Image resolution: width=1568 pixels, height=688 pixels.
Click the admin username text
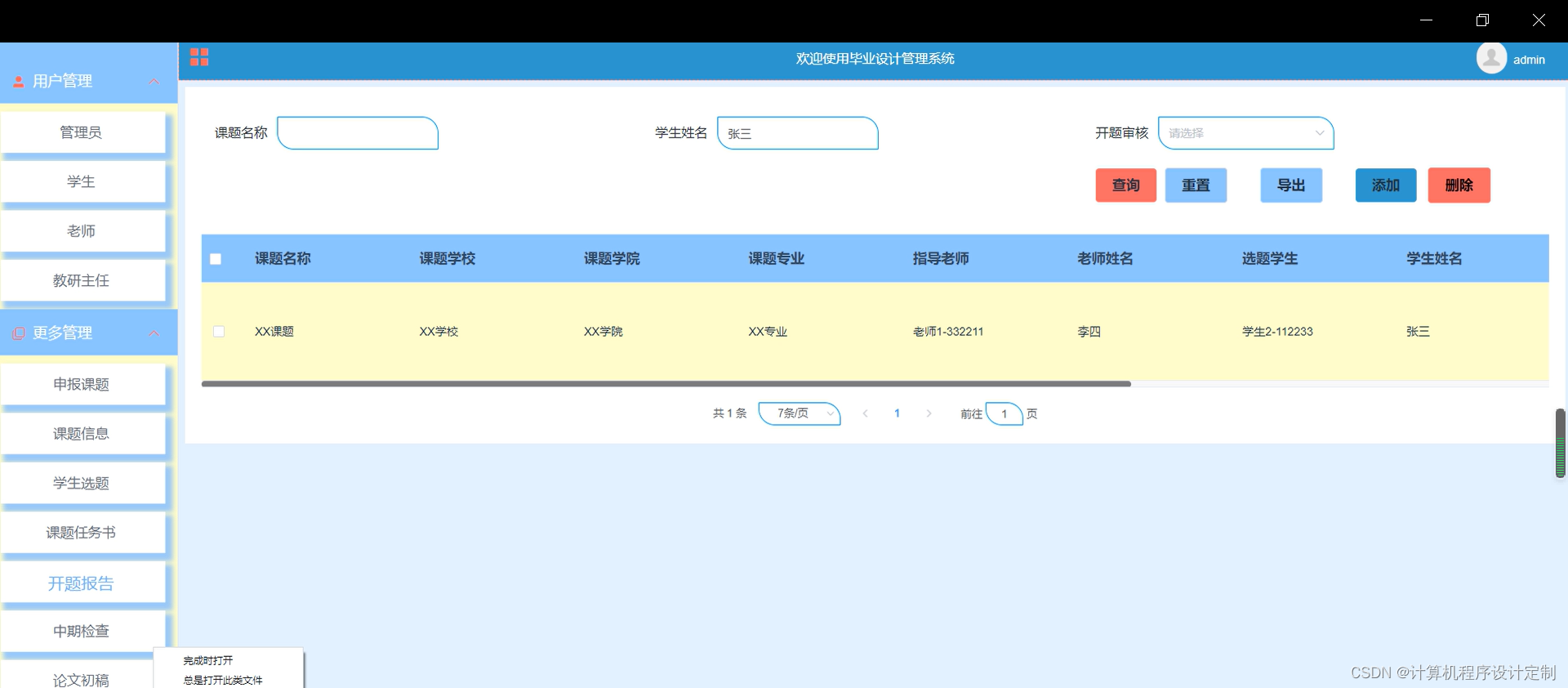pos(1529,60)
